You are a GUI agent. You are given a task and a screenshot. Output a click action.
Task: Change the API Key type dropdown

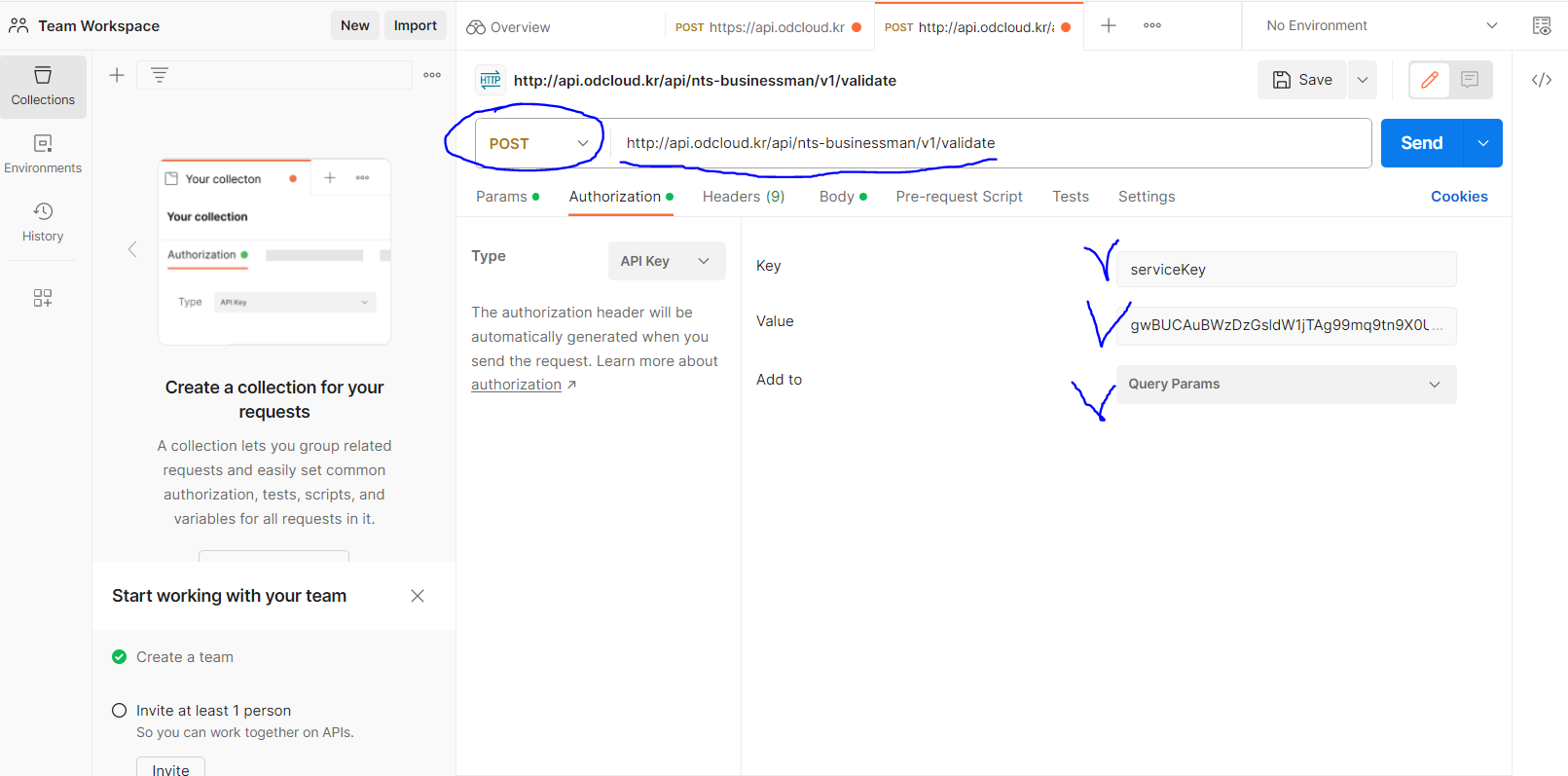667,261
